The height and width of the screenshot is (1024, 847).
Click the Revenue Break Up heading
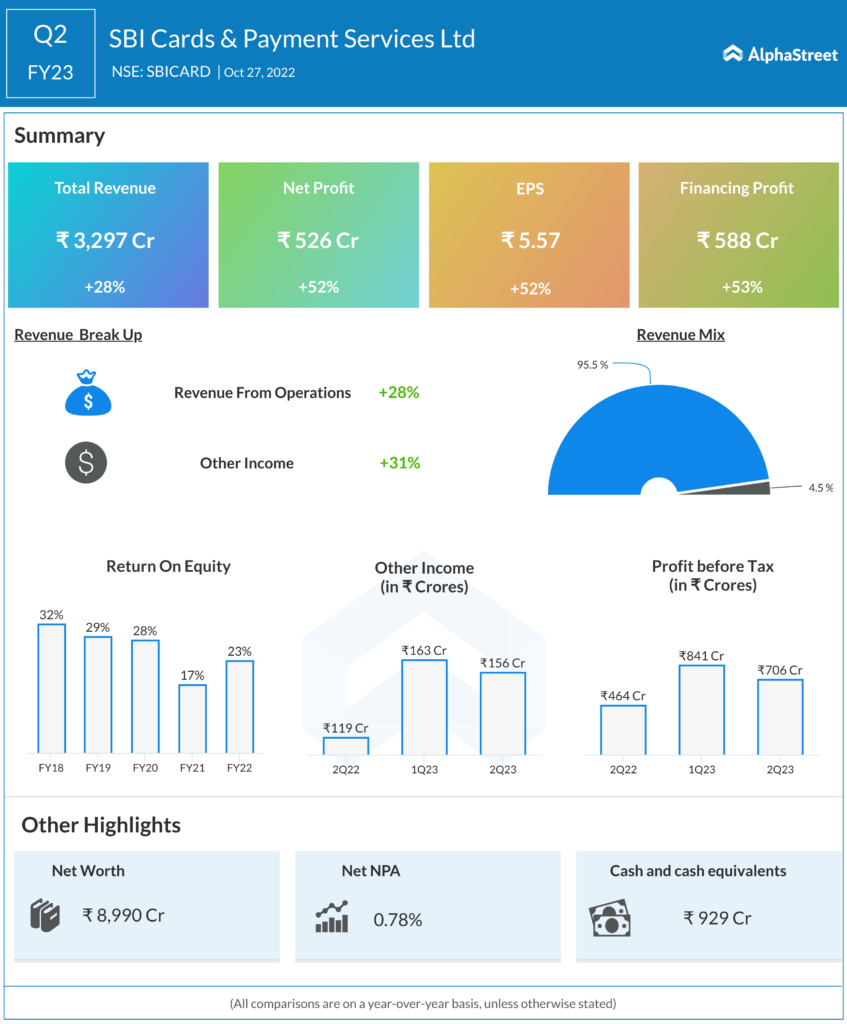pyautogui.click(x=78, y=335)
